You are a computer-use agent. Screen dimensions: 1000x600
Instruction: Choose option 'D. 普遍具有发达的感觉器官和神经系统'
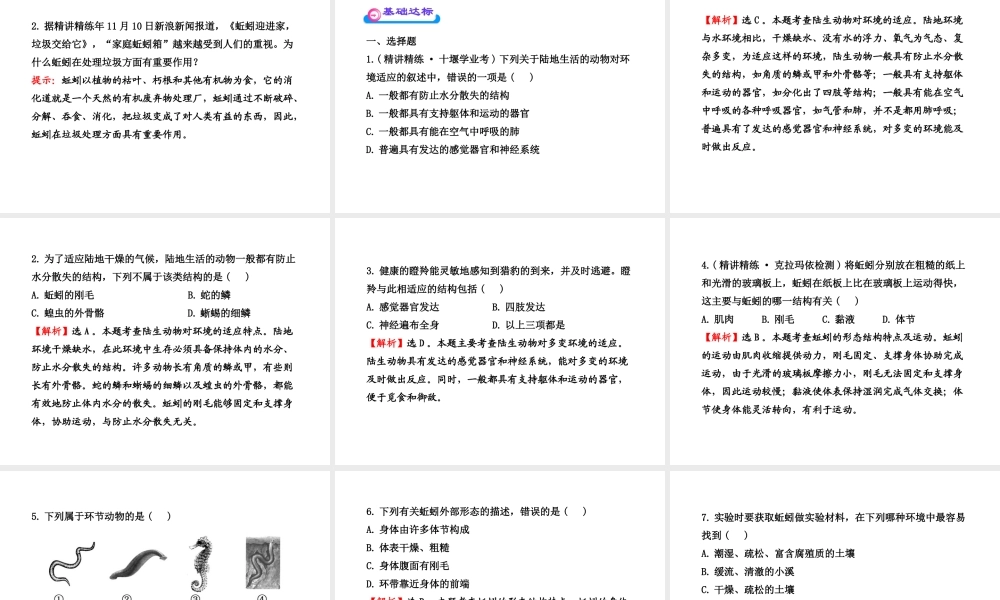(453, 150)
